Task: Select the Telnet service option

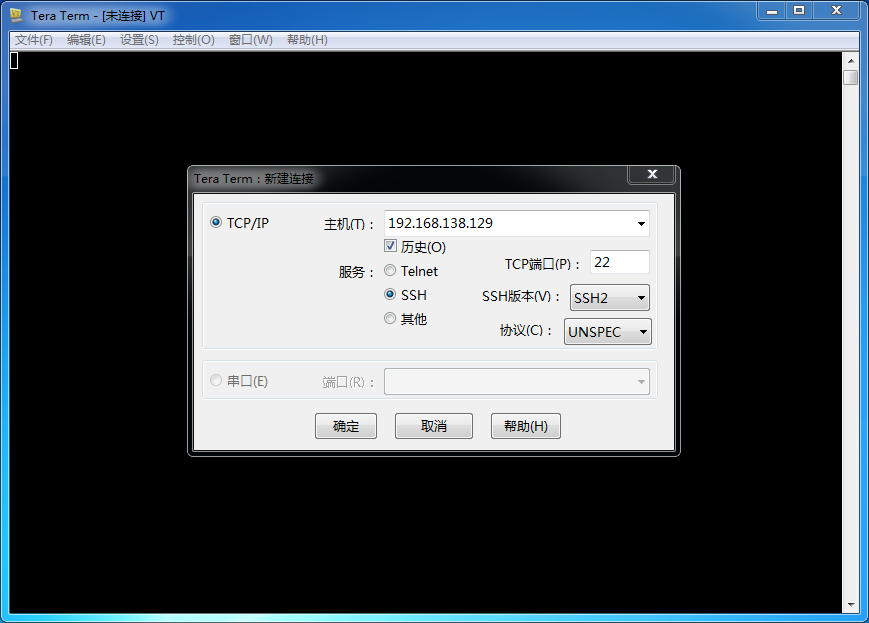Action: click(390, 270)
